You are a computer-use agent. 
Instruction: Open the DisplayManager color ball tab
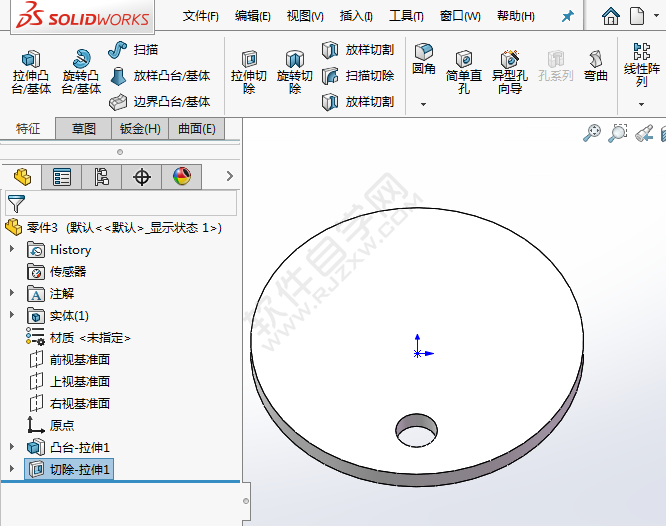point(182,177)
